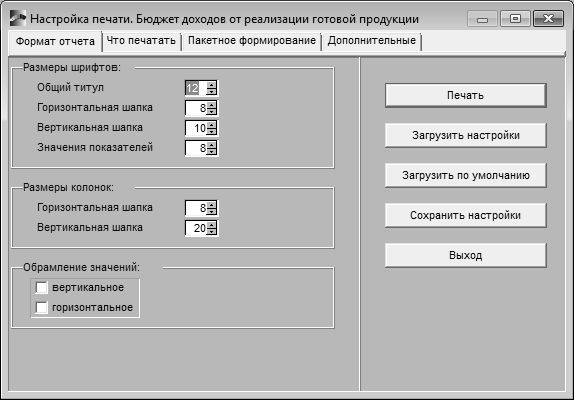This screenshot has height=400, width=574.
Task: Click Загрузить по умолчанию button
Action: [x=466, y=175]
